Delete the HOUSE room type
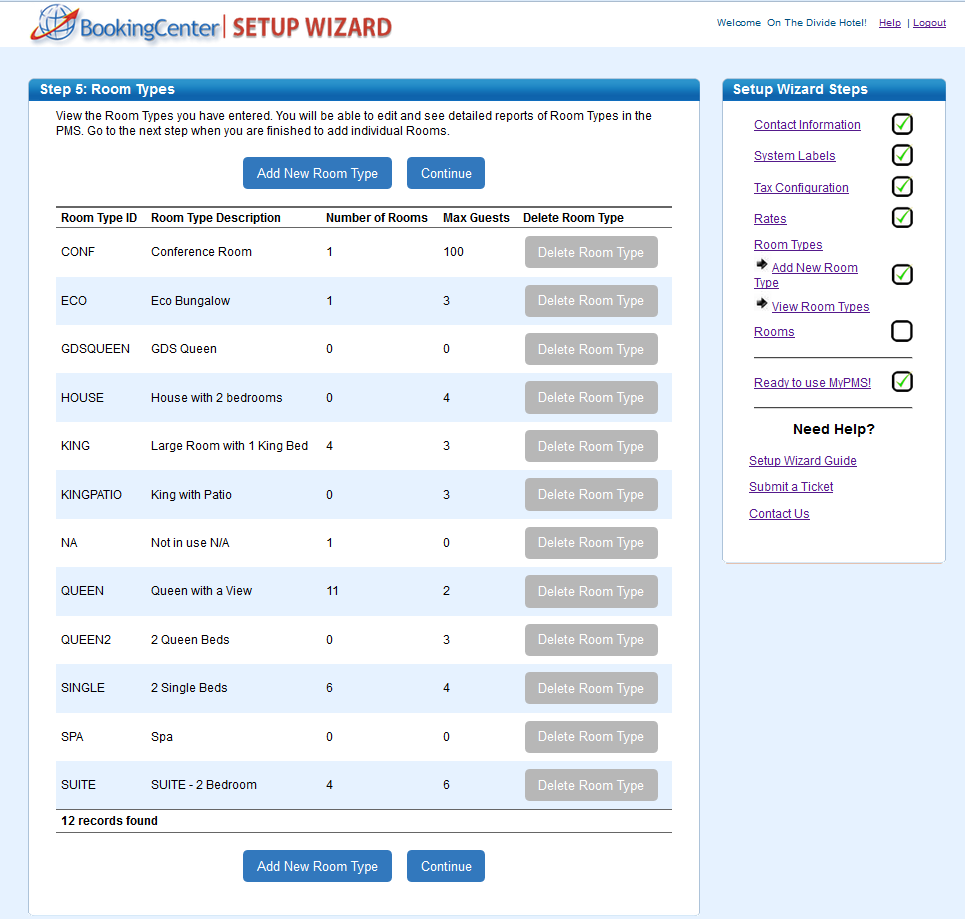This screenshot has height=919, width=965. (591, 398)
